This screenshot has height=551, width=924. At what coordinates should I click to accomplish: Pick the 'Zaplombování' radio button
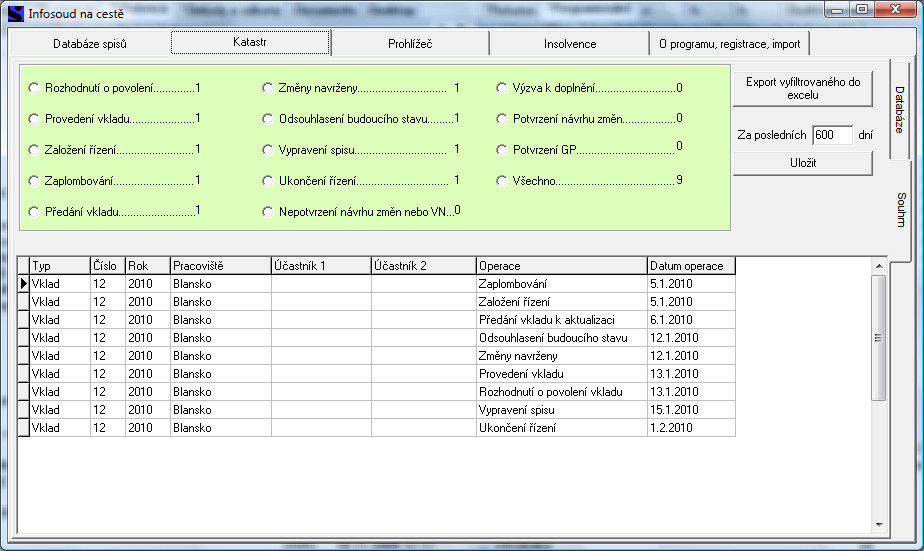coord(34,180)
